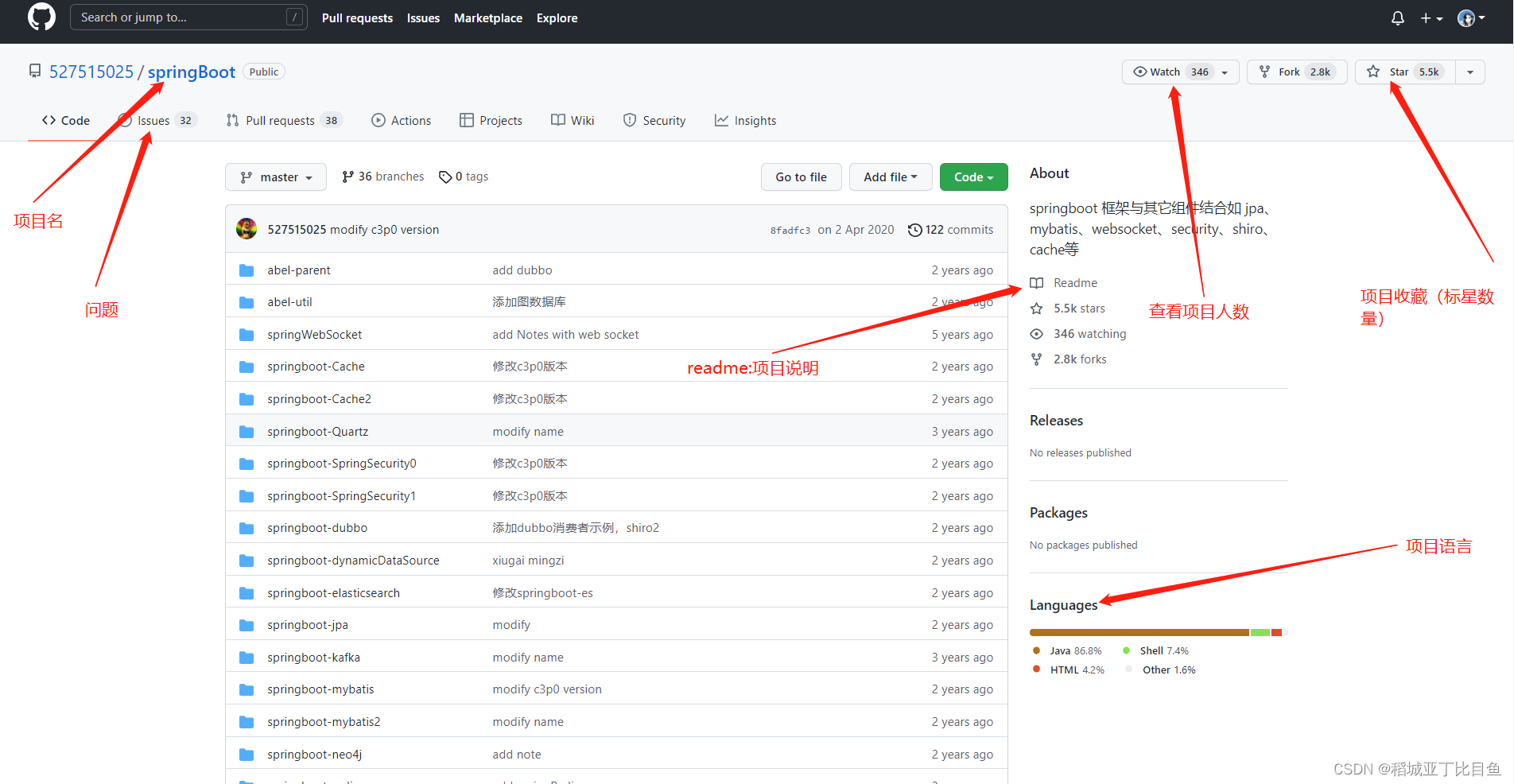Open the springboot-dubbo folder

317,528
